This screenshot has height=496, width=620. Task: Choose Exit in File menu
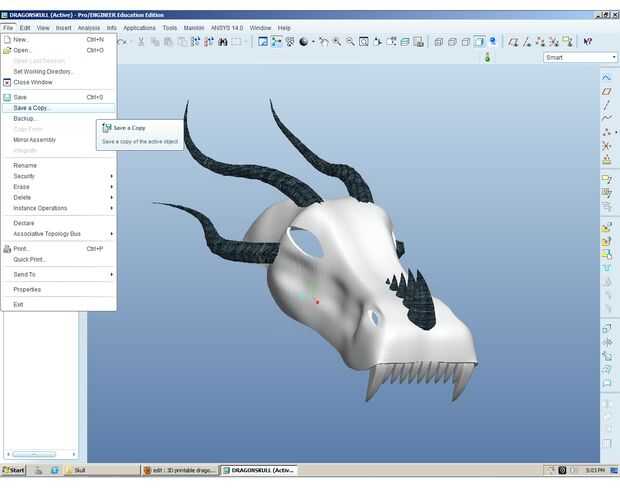click(59, 305)
